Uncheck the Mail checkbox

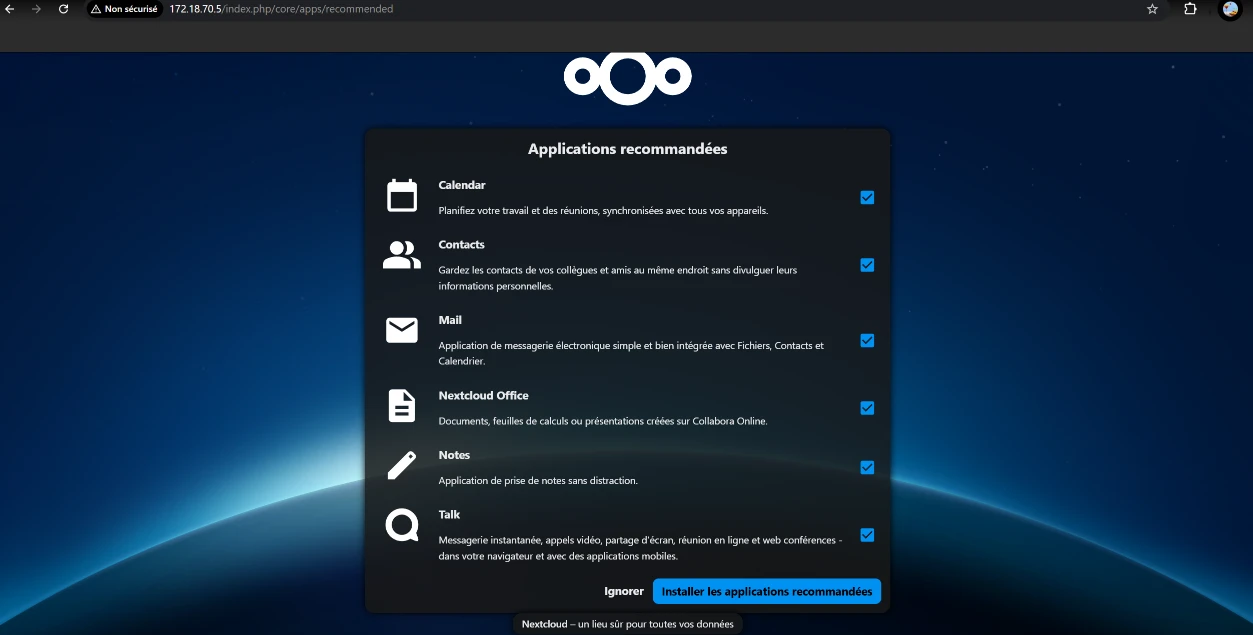[x=867, y=341]
